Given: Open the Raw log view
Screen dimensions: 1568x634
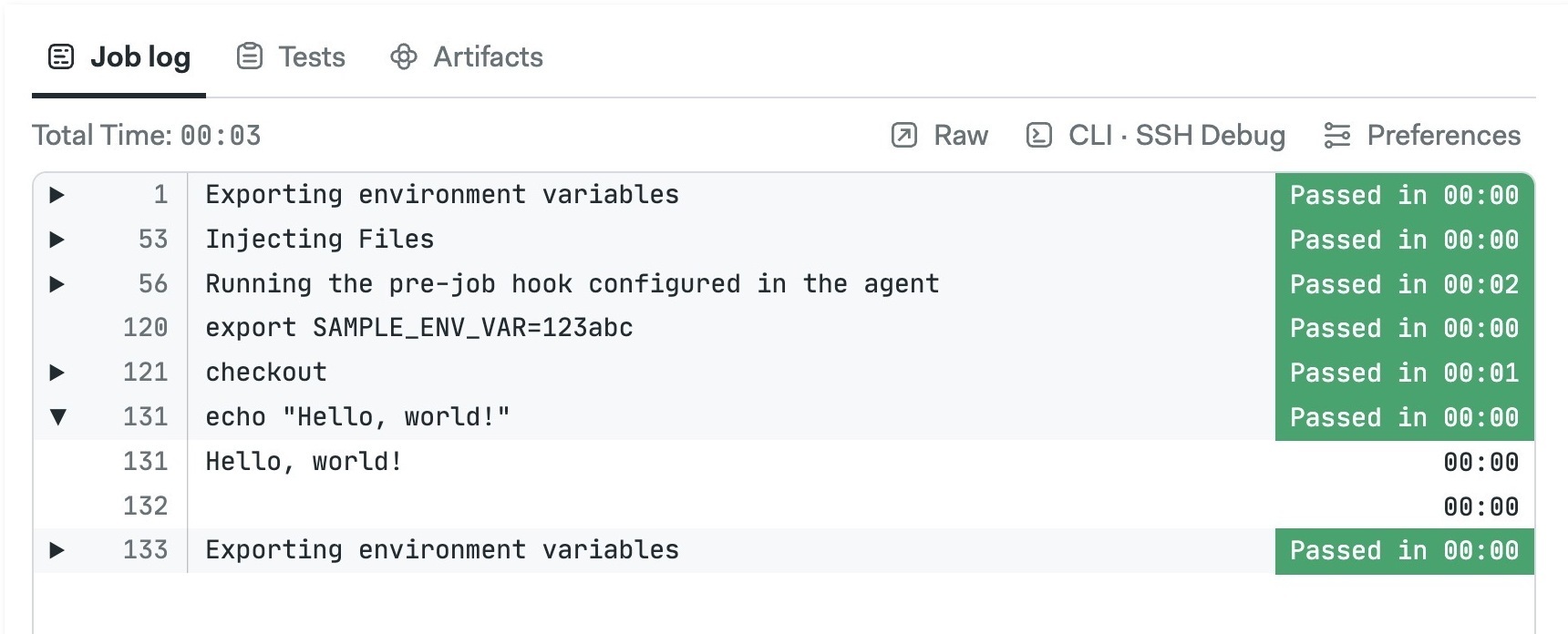Looking at the screenshot, I should click(x=940, y=136).
